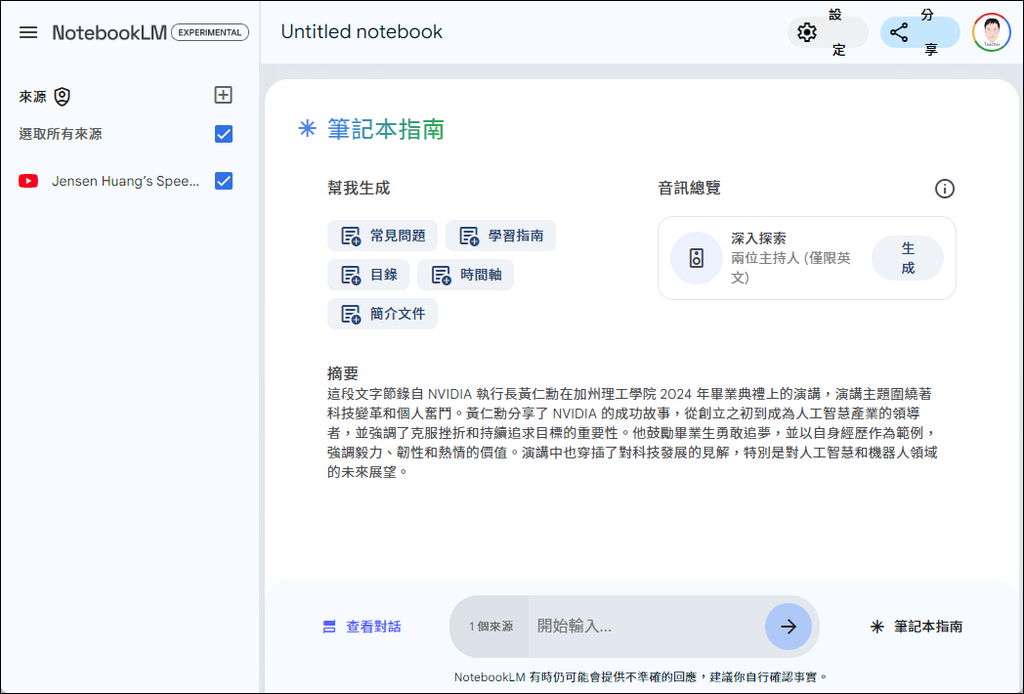Click the 生成 audio overview button
The width and height of the screenshot is (1024, 694).
[907, 258]
